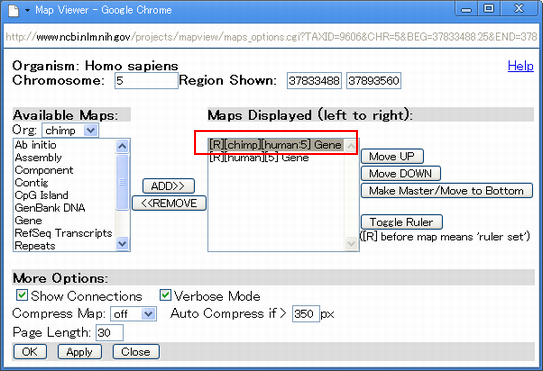Click the Toggle Ruler button

coord(402,222)
